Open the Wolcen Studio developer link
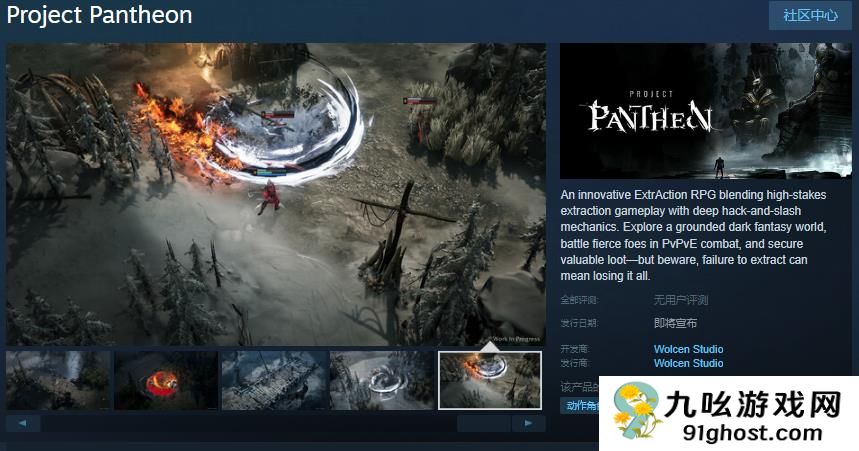 688,349
